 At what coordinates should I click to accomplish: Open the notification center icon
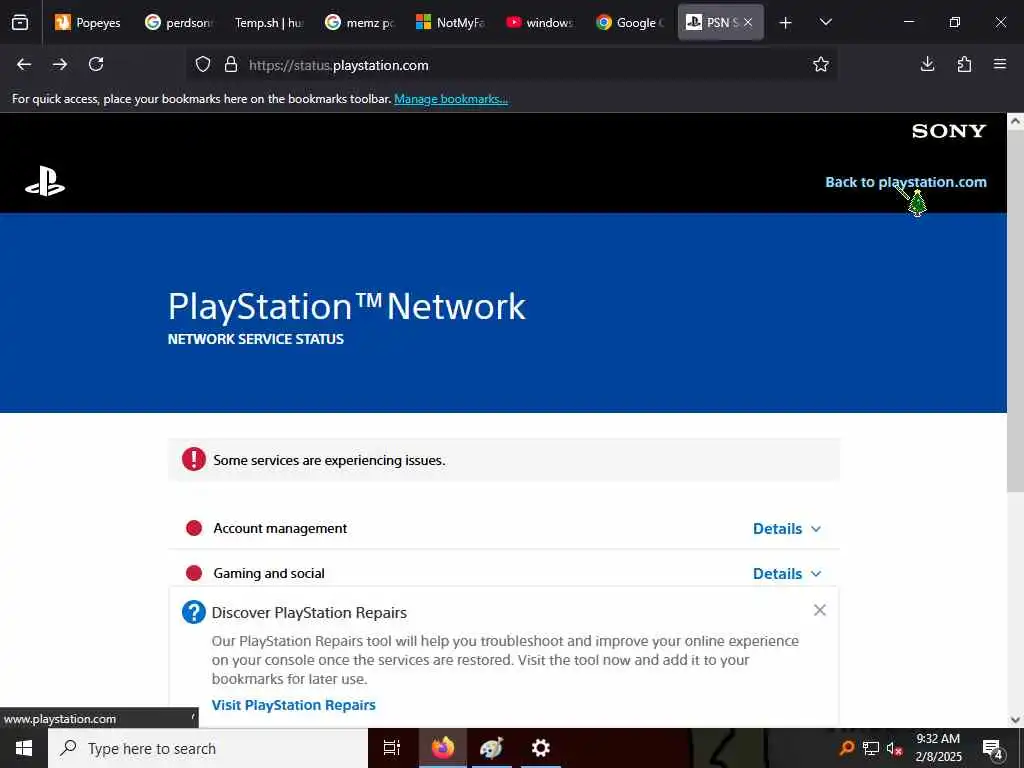point(993,749)
